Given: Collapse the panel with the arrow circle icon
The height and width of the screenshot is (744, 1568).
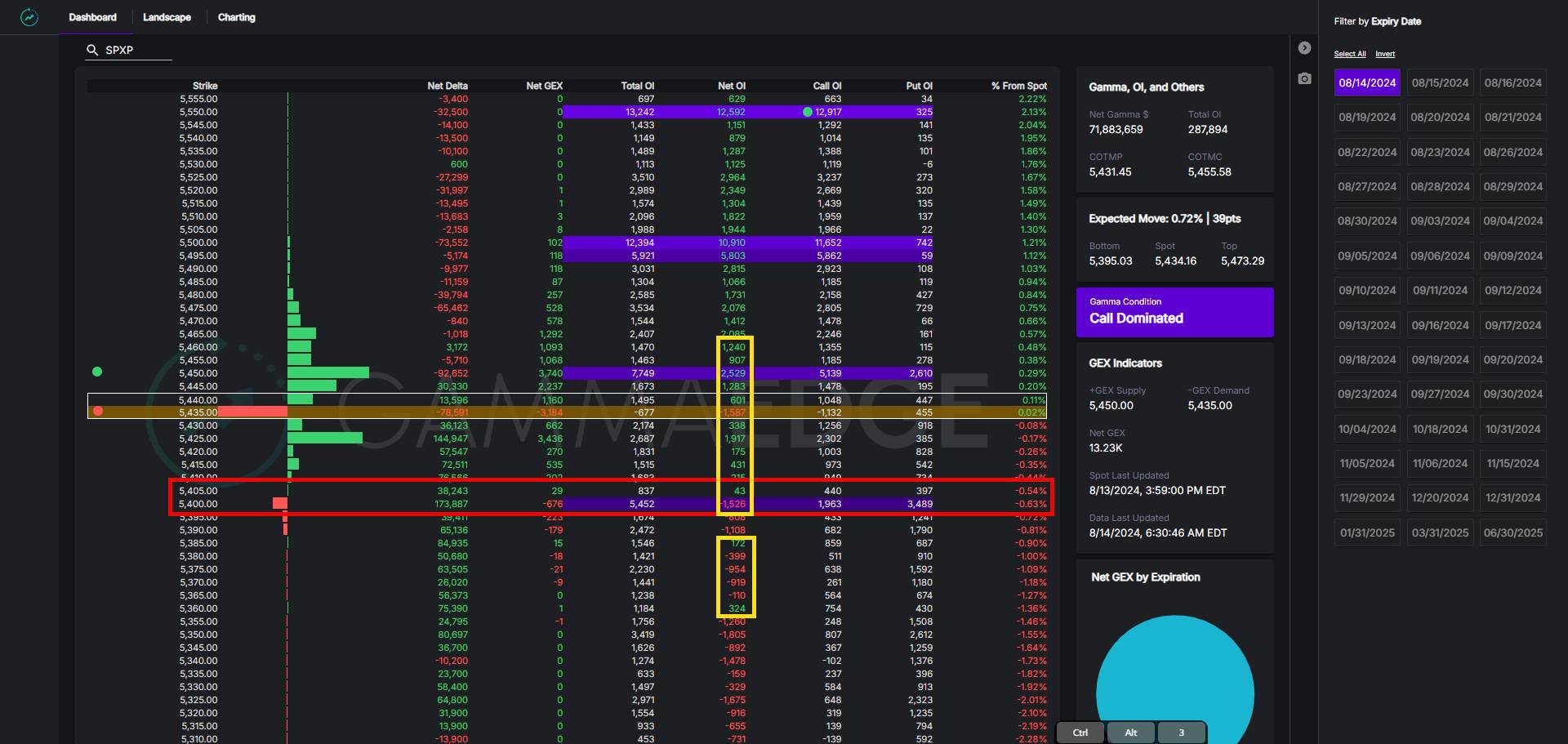Looking at the screenshot, I should pyautogui.click(x=1304, y=48).
